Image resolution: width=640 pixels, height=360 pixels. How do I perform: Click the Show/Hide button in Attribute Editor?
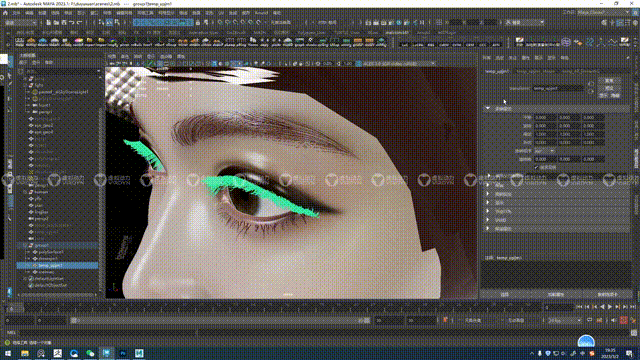pyautogui.click(x=609, y=96)
